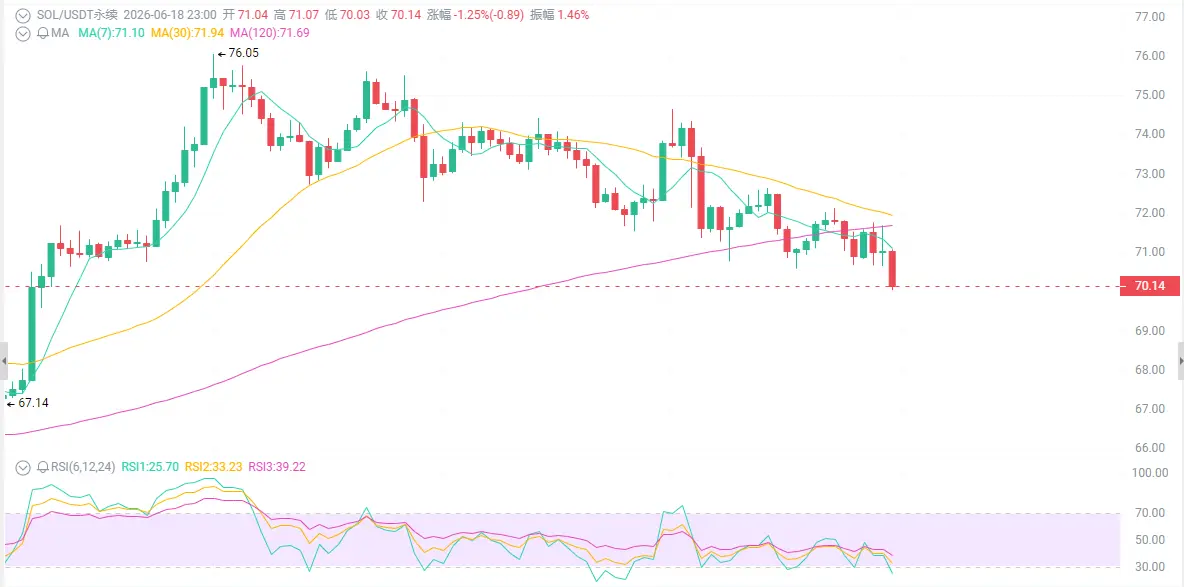Open RSI(6,12,24) indicator settings label

pos(82,467)
